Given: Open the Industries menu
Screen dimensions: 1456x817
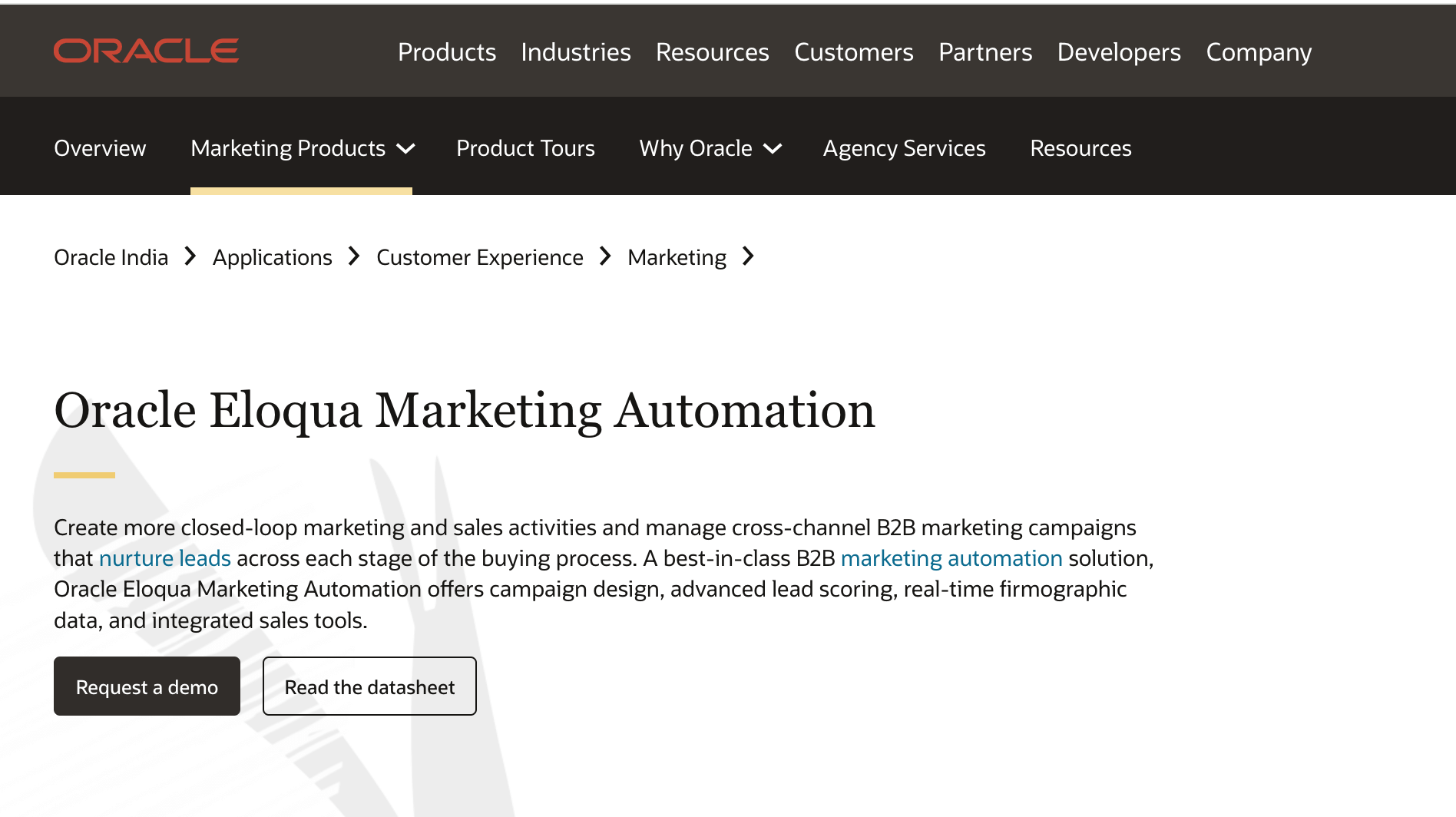Looking at the screenshot, I should click(x=576, y=52).
